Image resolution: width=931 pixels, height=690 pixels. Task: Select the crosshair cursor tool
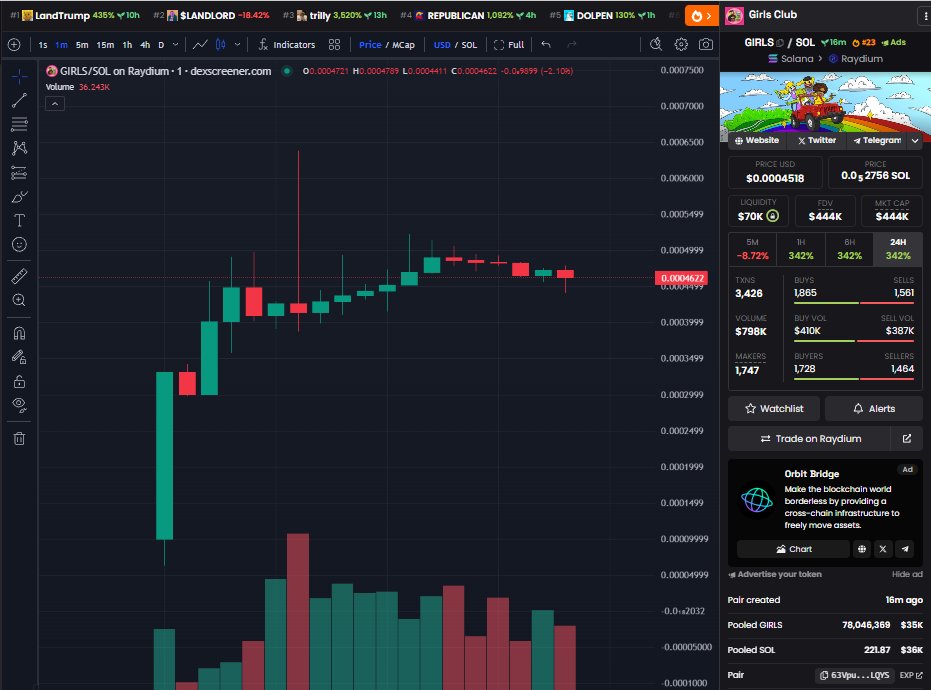tap(19, 76)
